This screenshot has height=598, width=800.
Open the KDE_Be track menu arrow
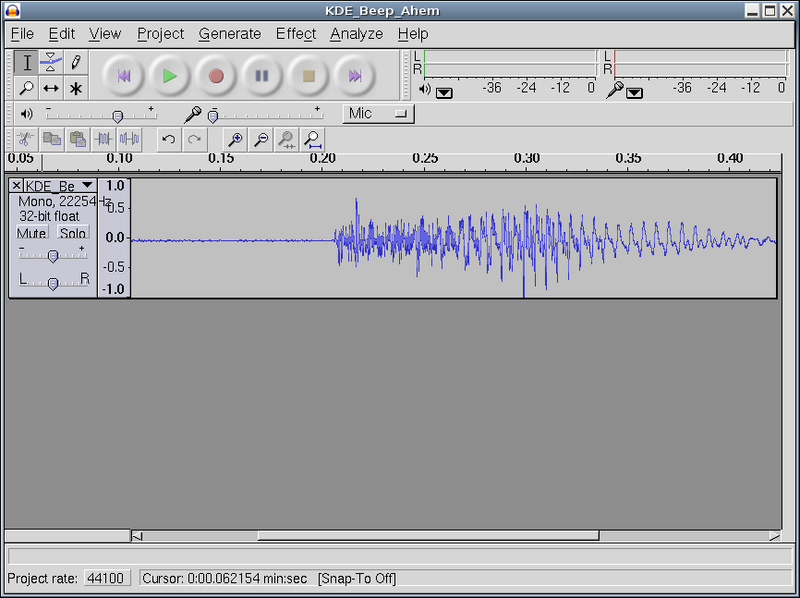87,184
